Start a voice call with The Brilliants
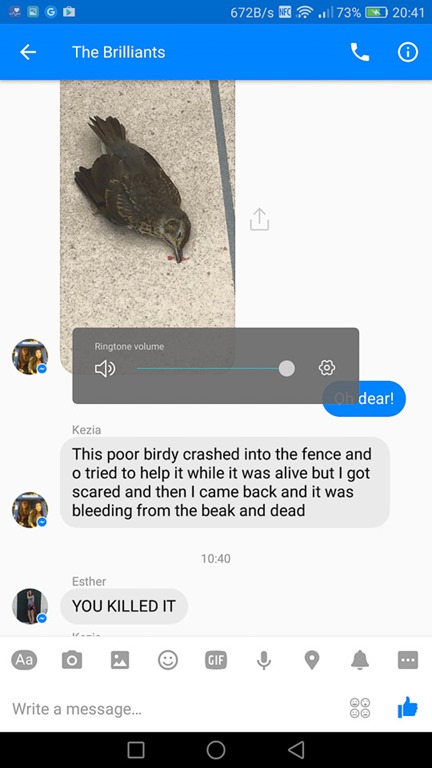The width and height of the screenshot is (432, 768). pos(360,52)
